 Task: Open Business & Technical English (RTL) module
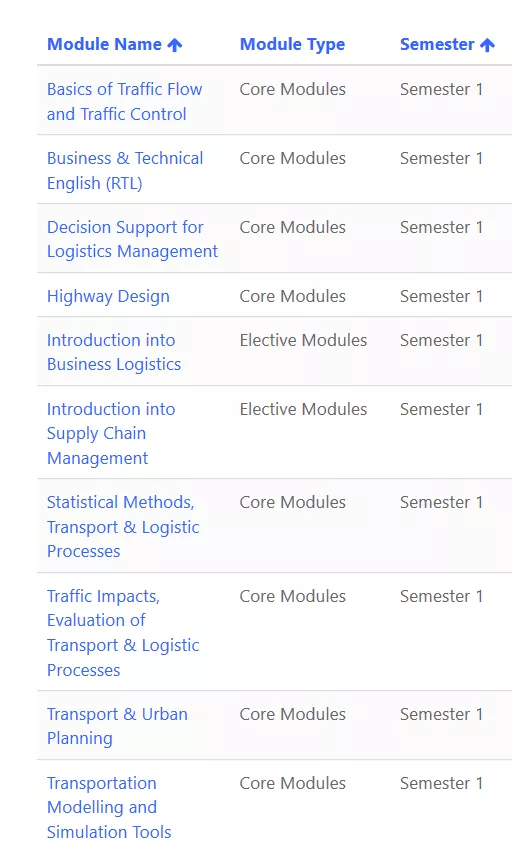click(125, 170)
